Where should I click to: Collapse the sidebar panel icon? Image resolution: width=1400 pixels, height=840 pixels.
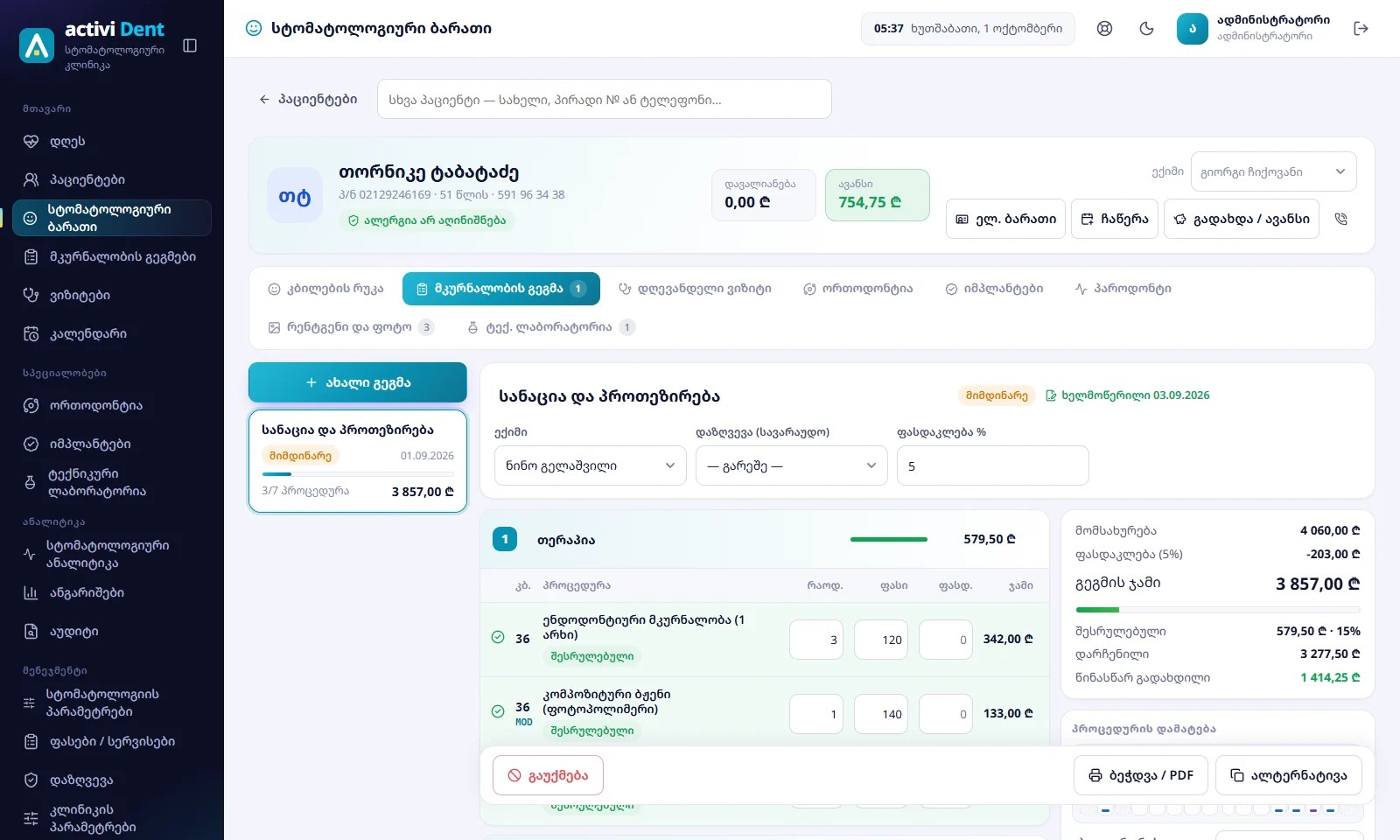(190, 45)
